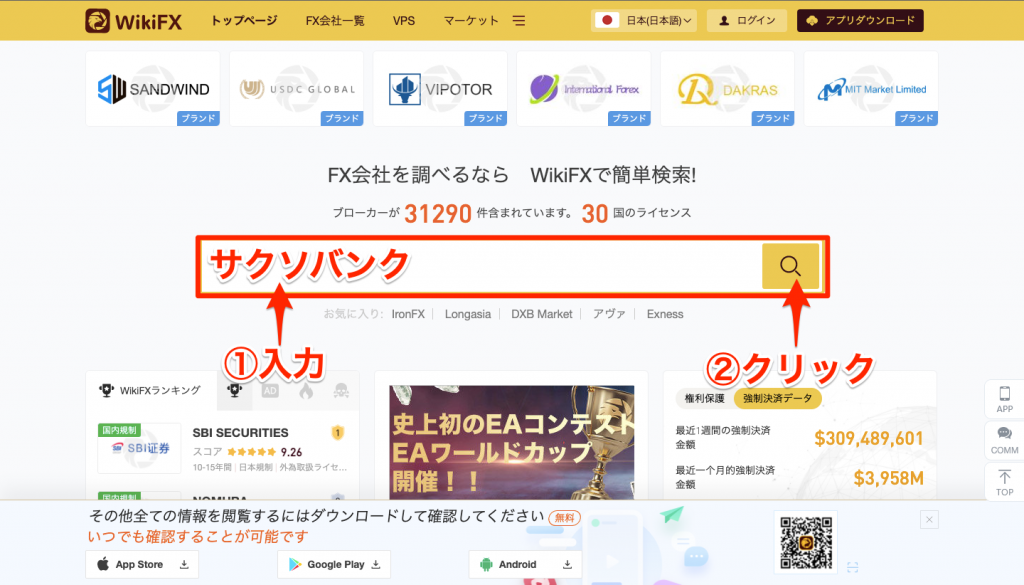Click the QR code image
The width and height of the screenshot is (1024, 585).
[806, 543]
